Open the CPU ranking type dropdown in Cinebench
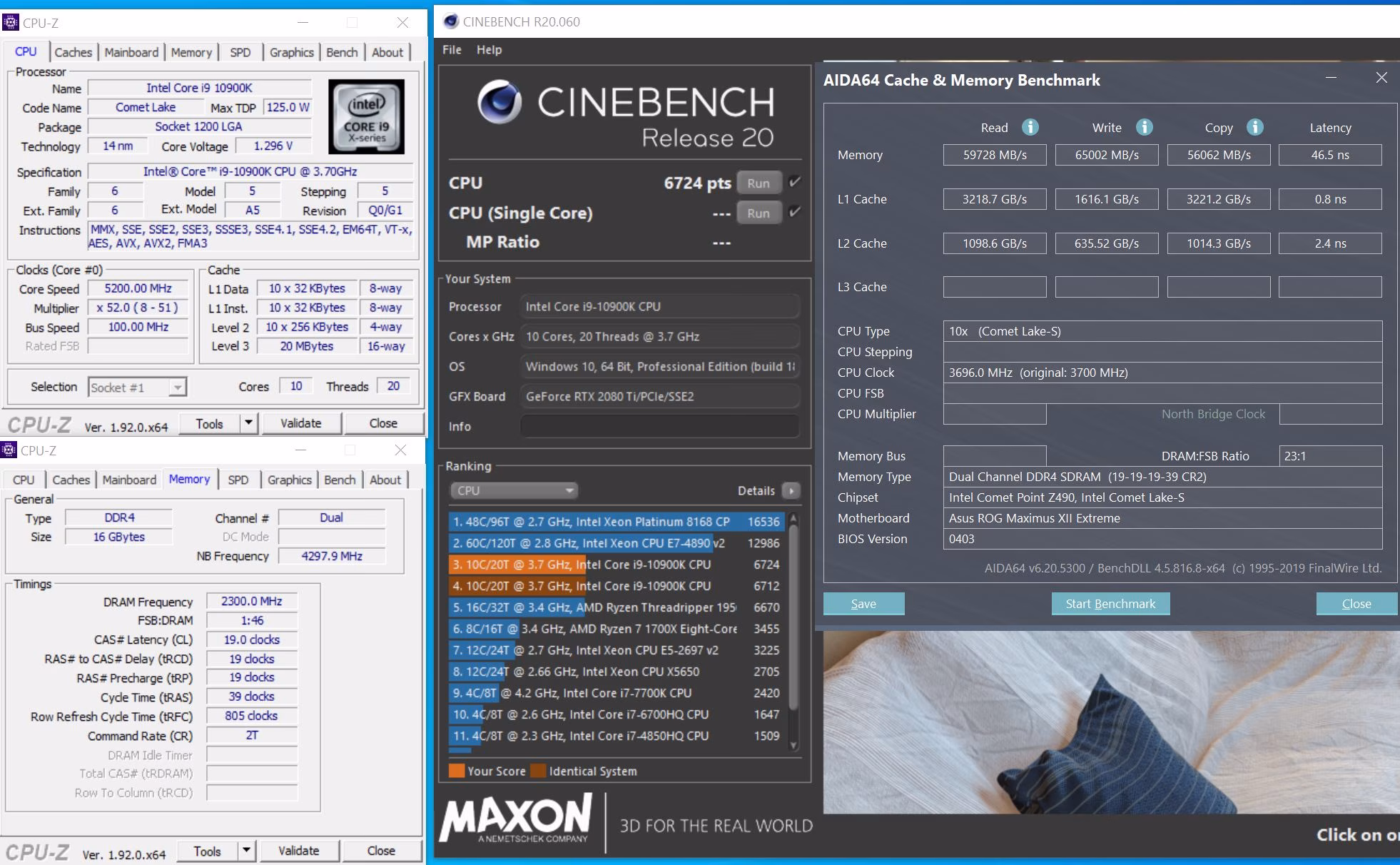 click(x=514, y=490)
